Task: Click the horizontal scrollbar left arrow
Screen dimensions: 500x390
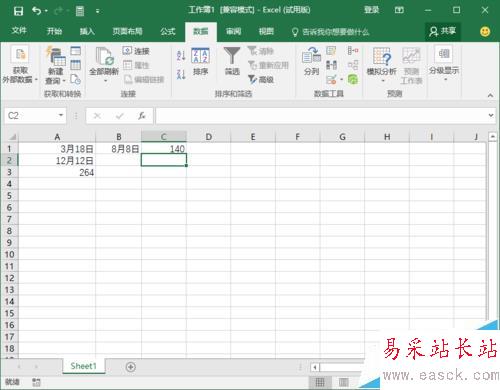Action: point(314,367)
